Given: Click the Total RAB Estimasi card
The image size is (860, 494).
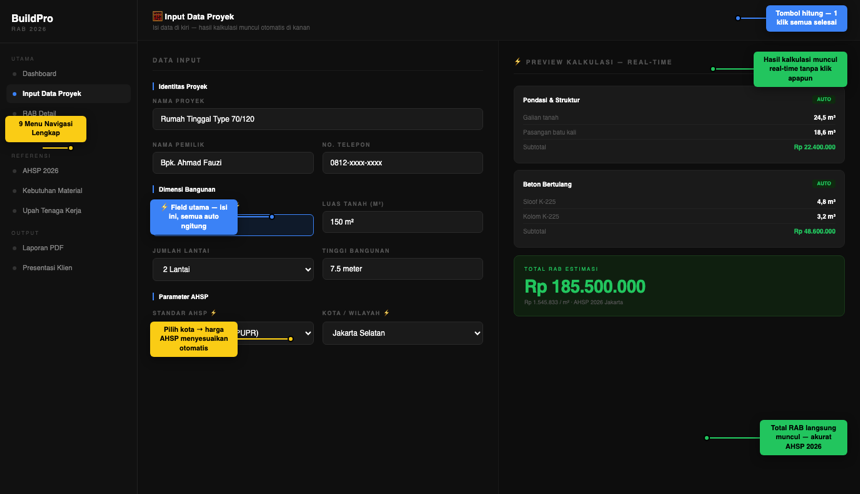Looking at the screenshot, I should (679, 286).
